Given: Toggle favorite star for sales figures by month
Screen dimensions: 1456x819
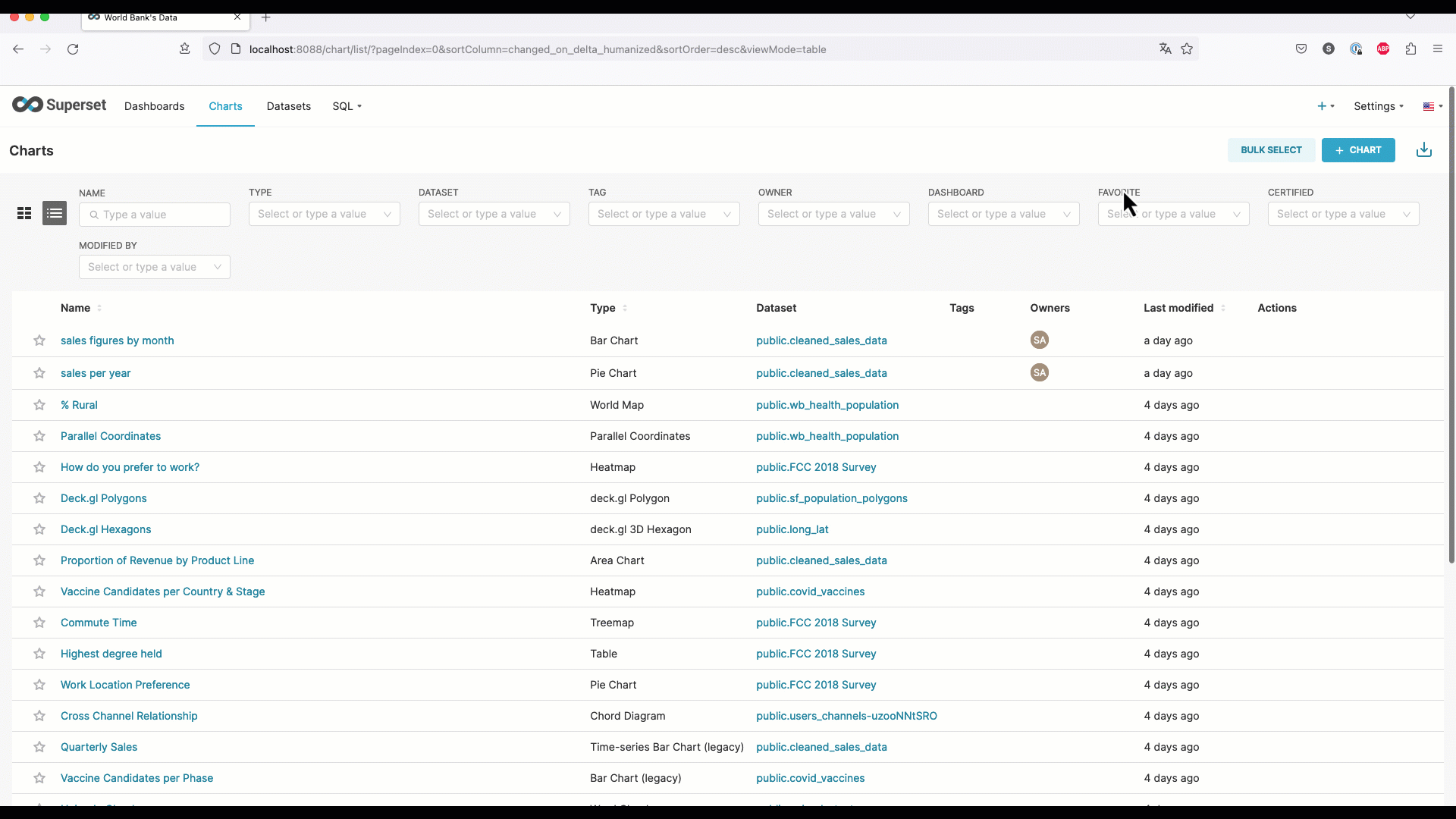Looking at the screenshot, I should (39, 340).
